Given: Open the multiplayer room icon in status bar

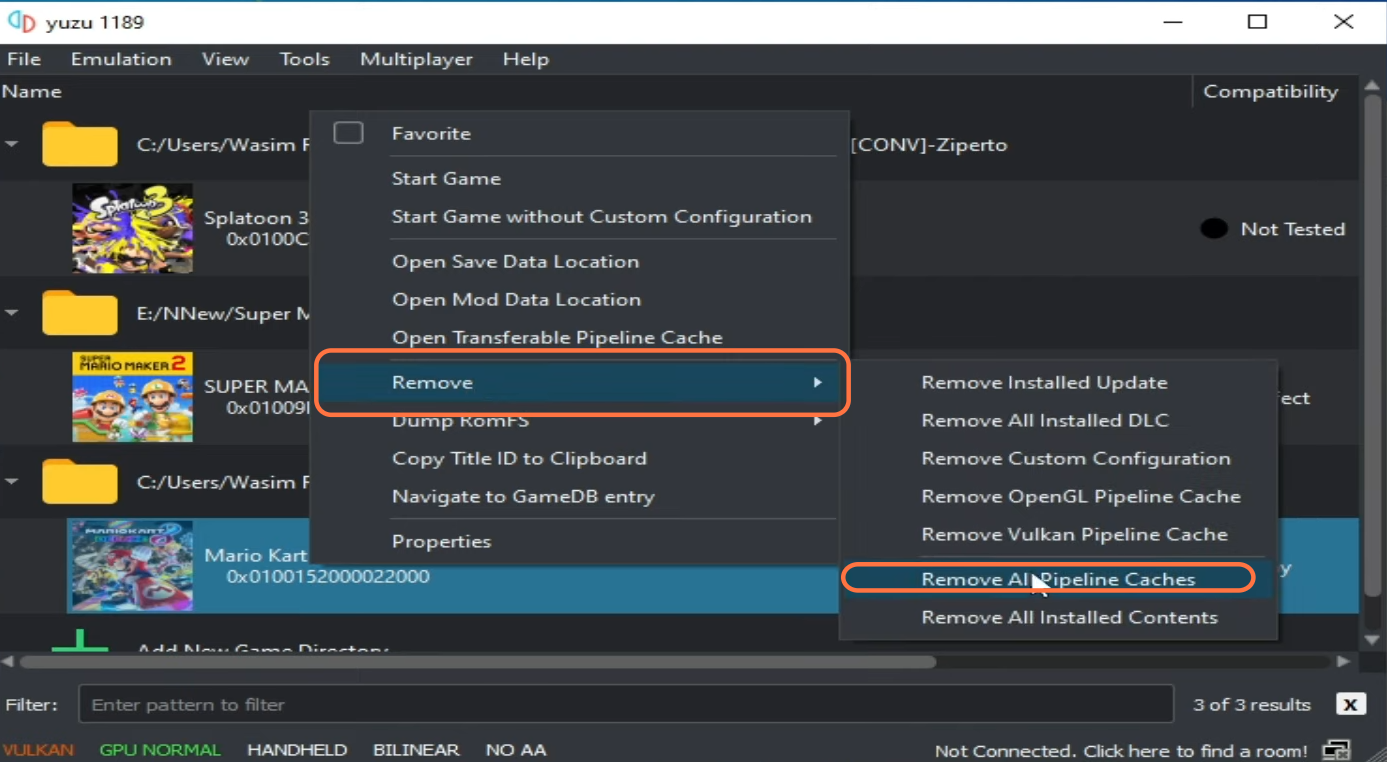Looking at the screenshot, I should click(x=1336, y=750).
